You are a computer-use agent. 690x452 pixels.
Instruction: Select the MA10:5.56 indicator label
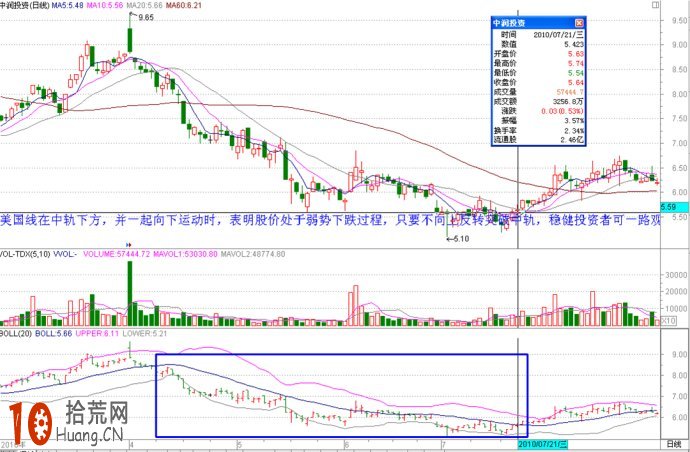pos(106,5)
